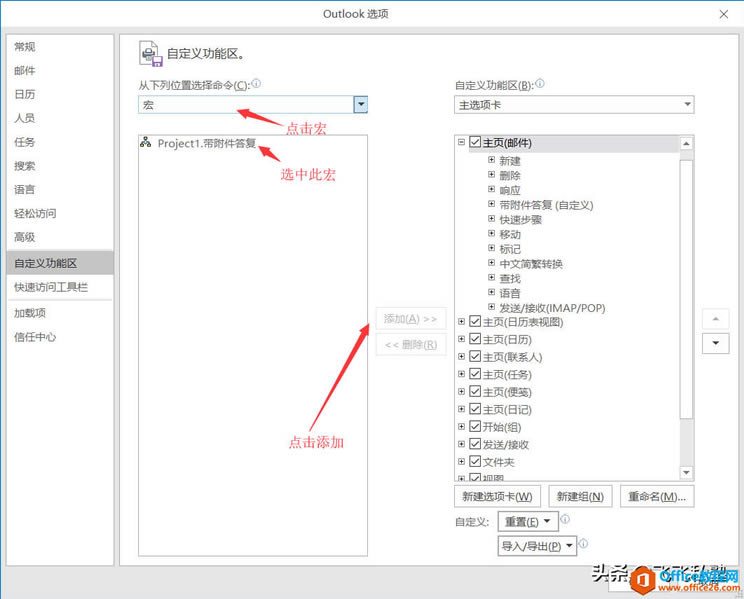Click the << 删除(R) button
Image resolution: width=744 pixels, height=599 pixels.
[x=411, y=345]
